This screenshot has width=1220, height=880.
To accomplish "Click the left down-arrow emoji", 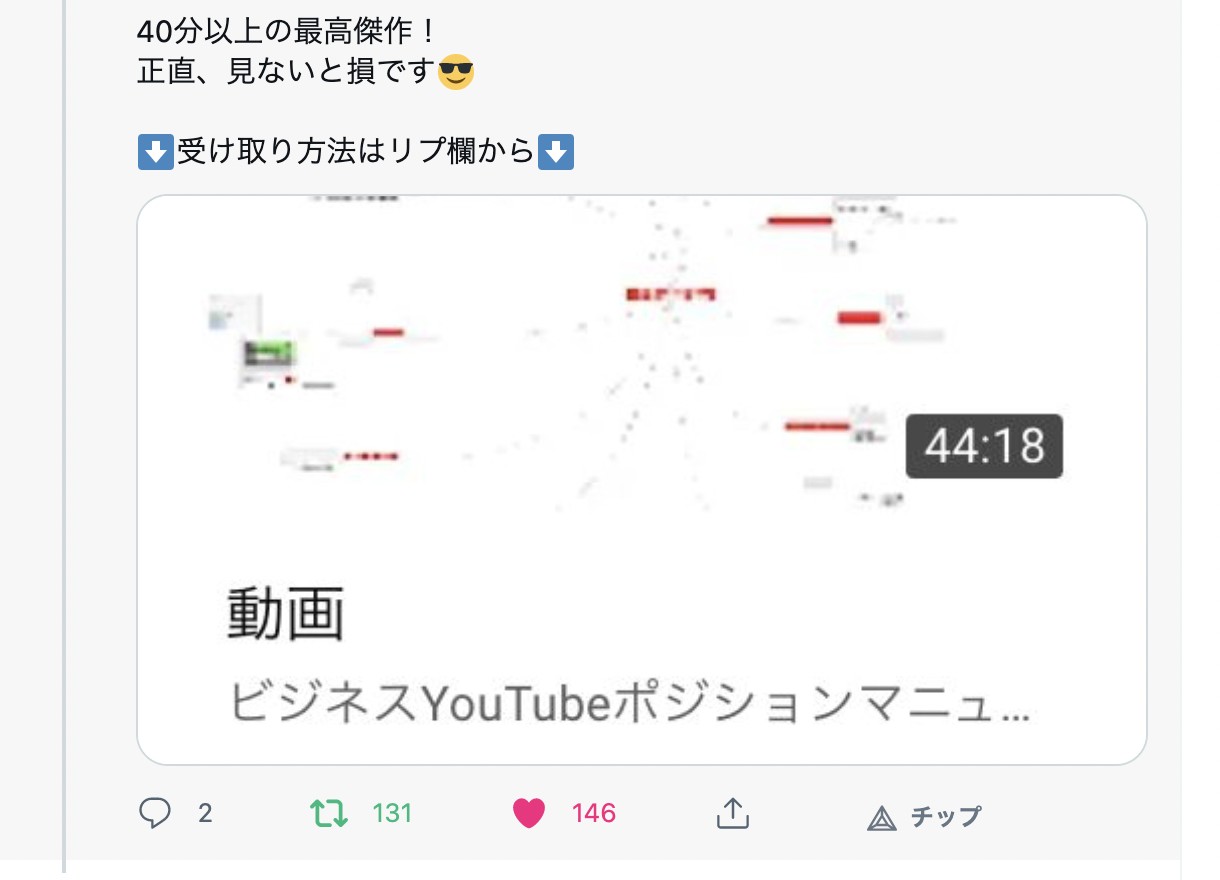I will [x=155, y=153].
